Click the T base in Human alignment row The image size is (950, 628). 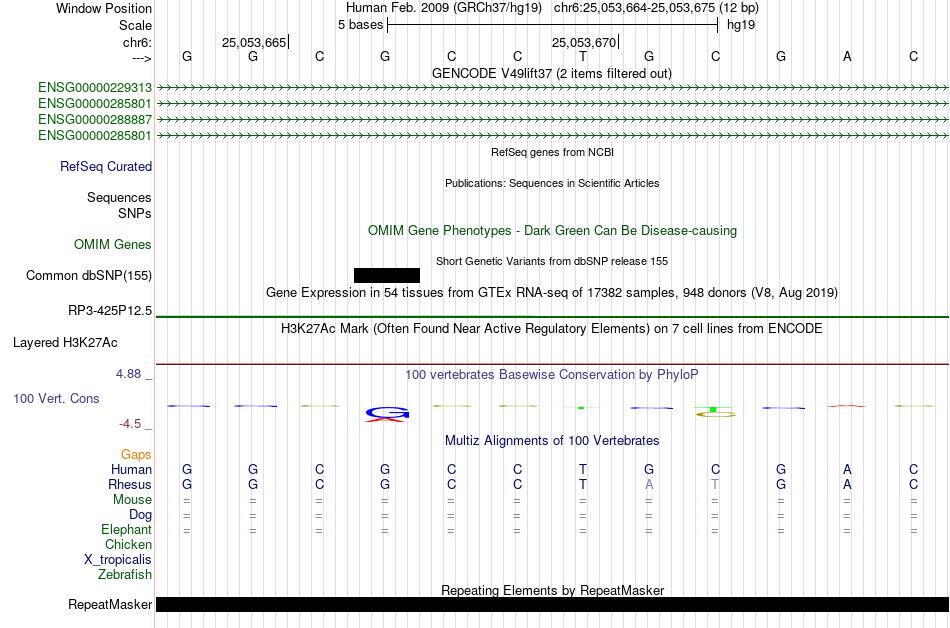583,469
